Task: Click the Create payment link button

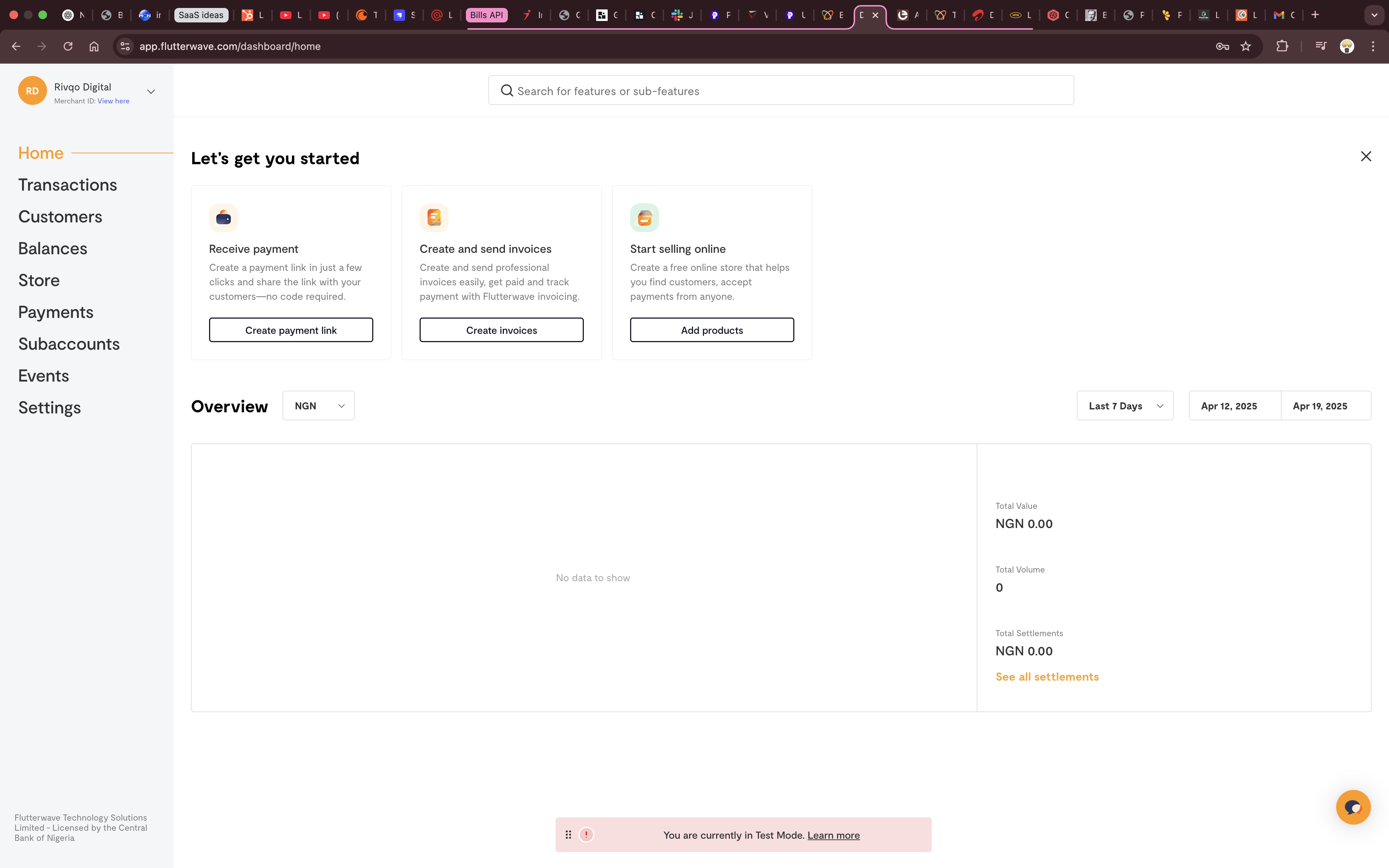Action: (x=291, y=330)
